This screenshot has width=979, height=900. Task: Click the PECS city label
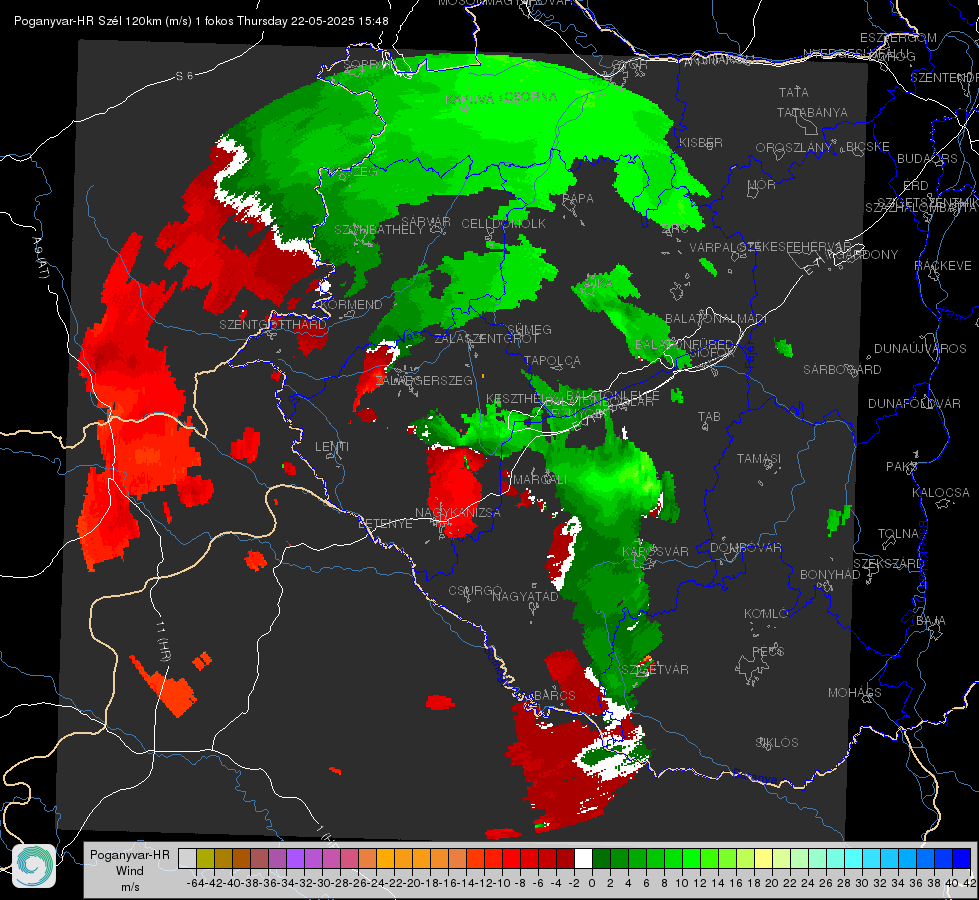[767, 651]
